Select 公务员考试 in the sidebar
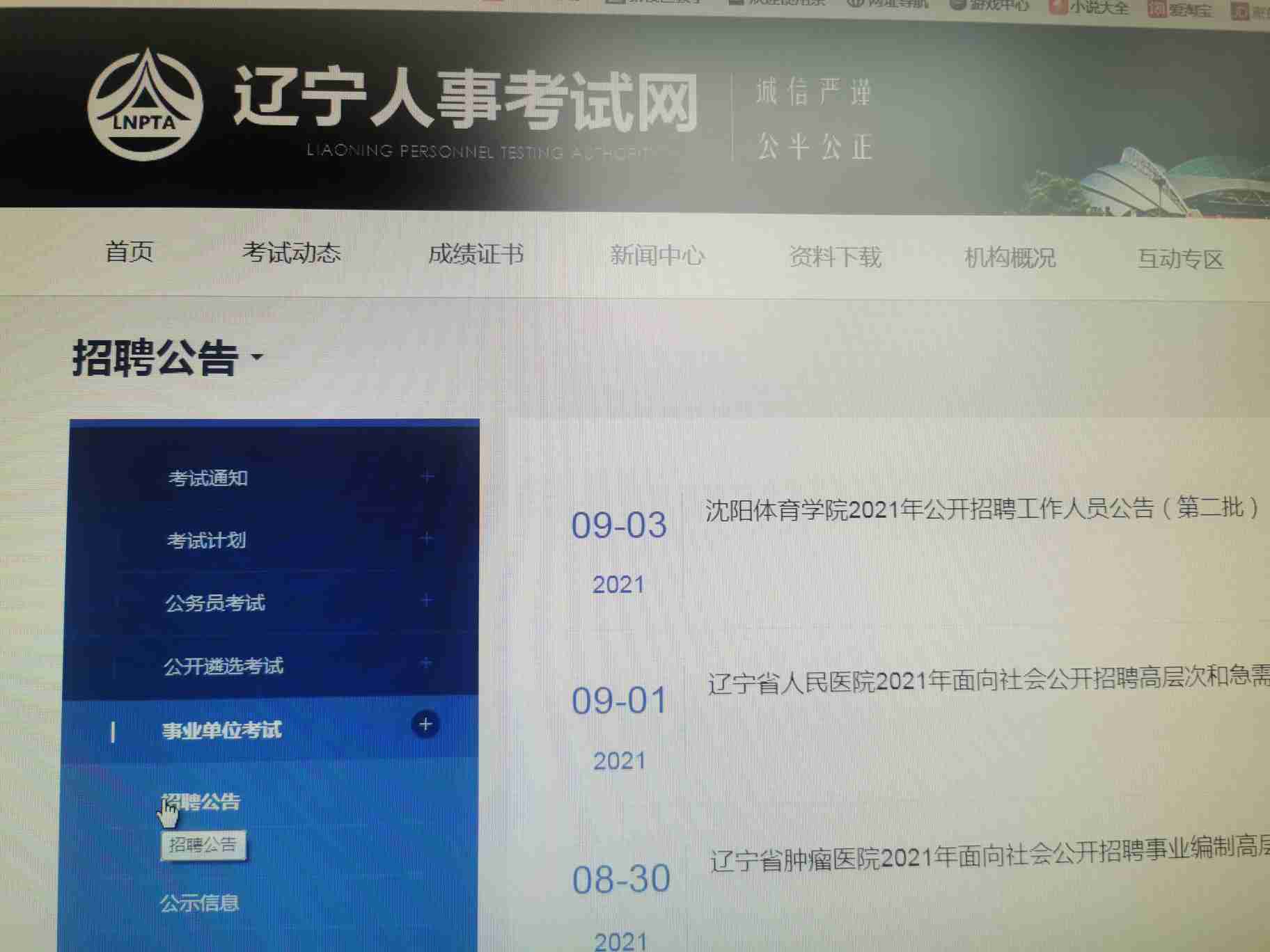 click(x=215, y=603)
